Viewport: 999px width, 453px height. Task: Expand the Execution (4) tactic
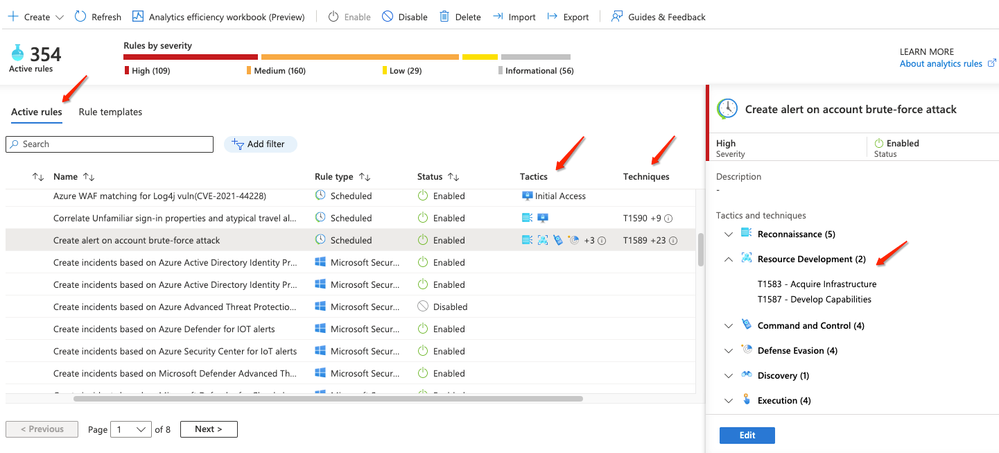coord(729,401)
